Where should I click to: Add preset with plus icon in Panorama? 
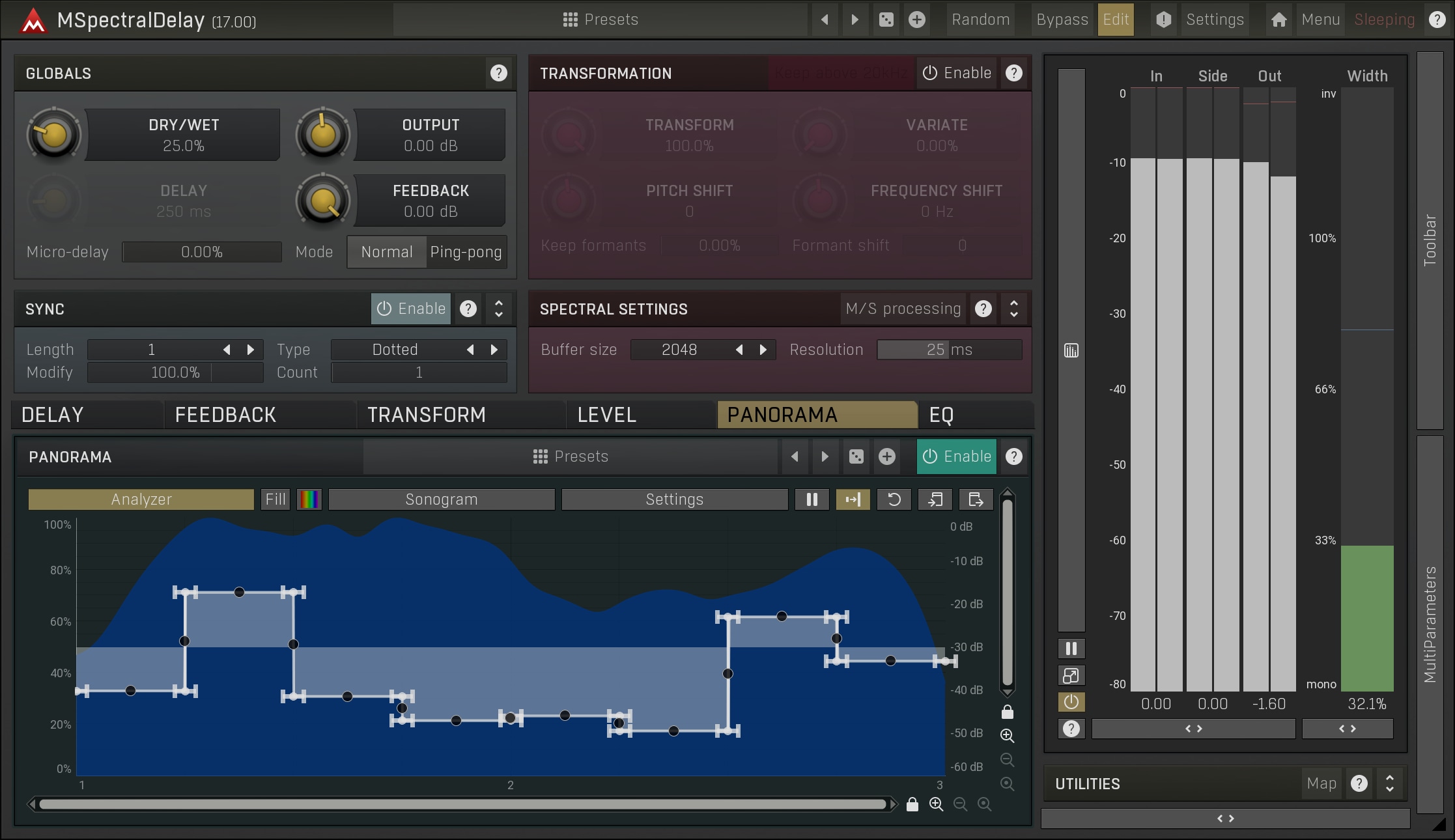pos(886,456)
